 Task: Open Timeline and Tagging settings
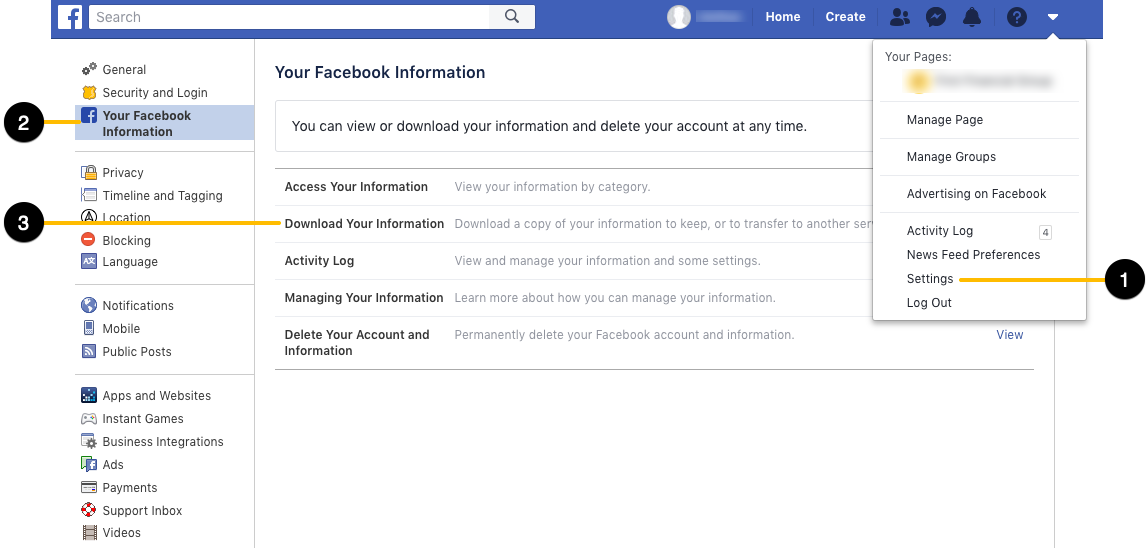162,195
